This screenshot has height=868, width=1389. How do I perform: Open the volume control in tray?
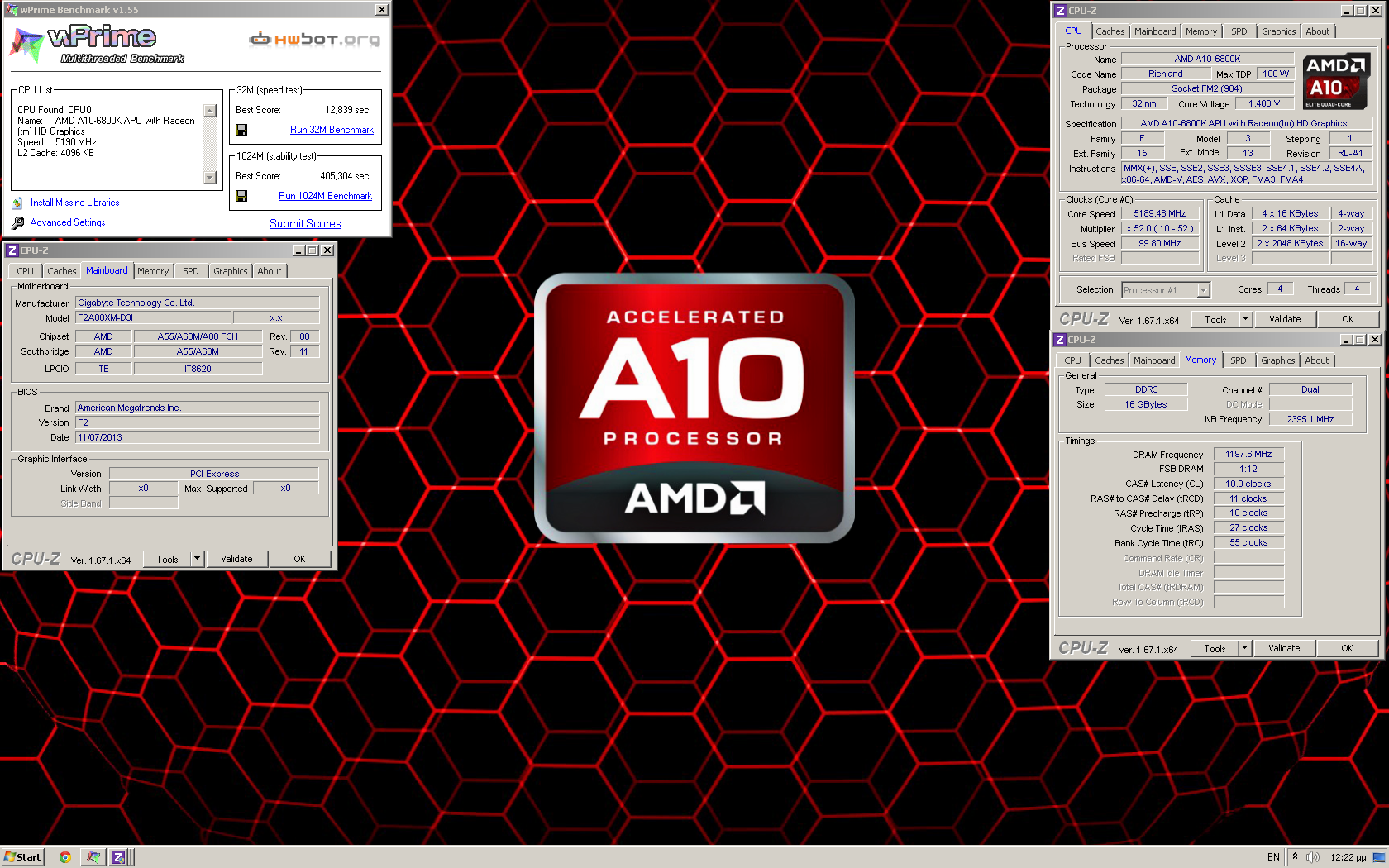tap(1312, 857)
